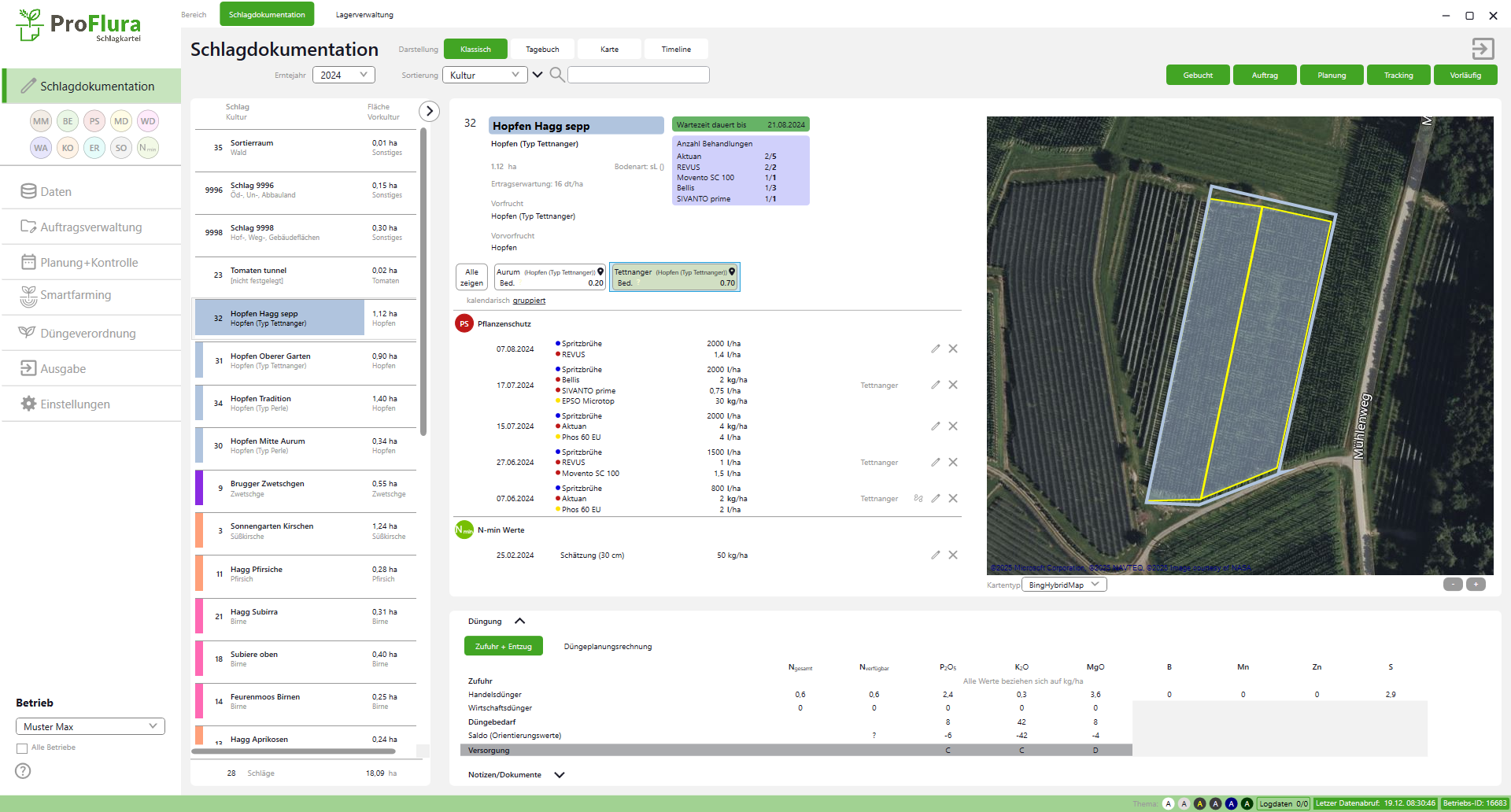
Task: Click the export icon at top right
Action: point(1483,49)
